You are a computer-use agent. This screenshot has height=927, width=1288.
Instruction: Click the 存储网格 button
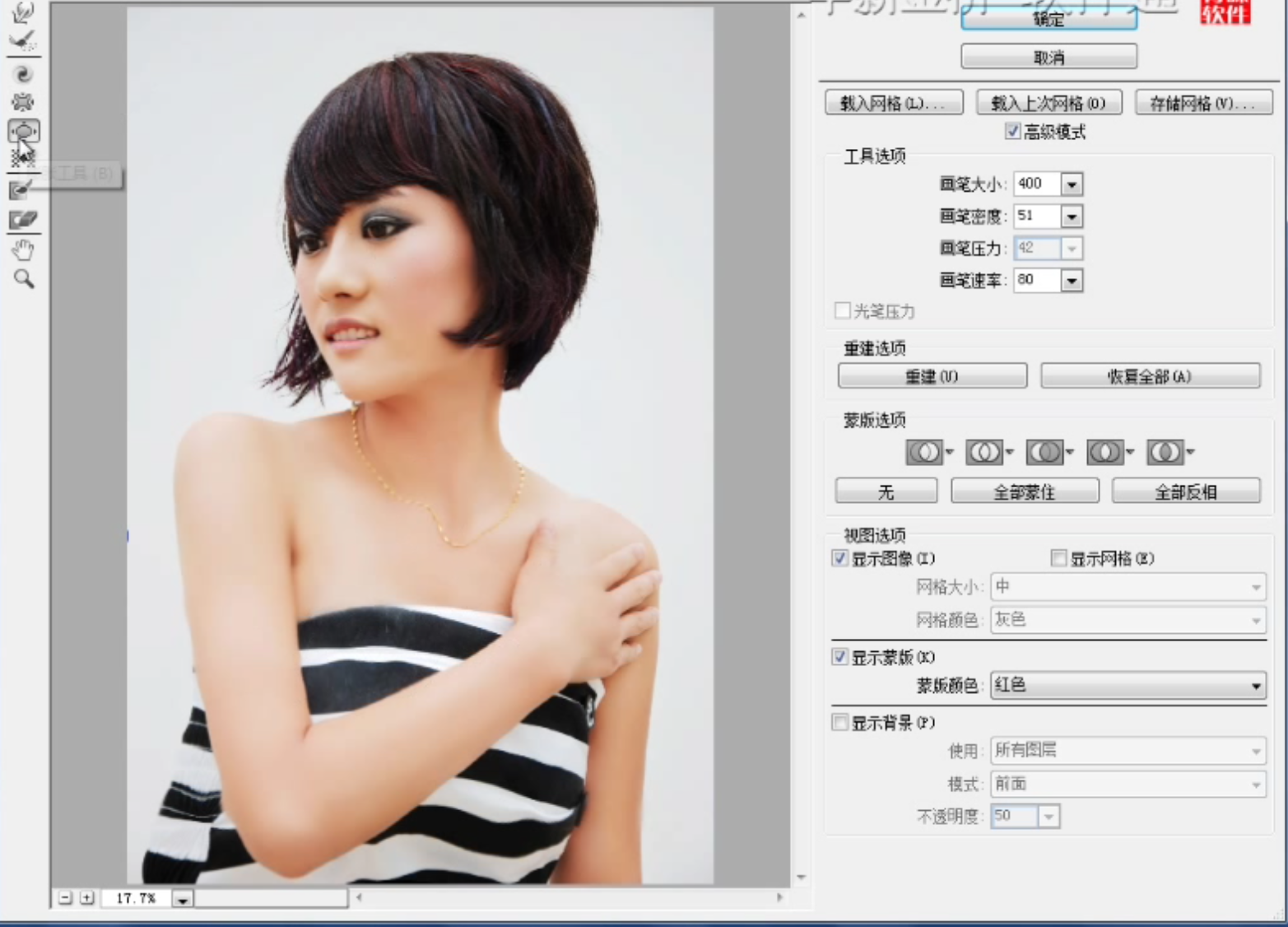click(1203, 103)
